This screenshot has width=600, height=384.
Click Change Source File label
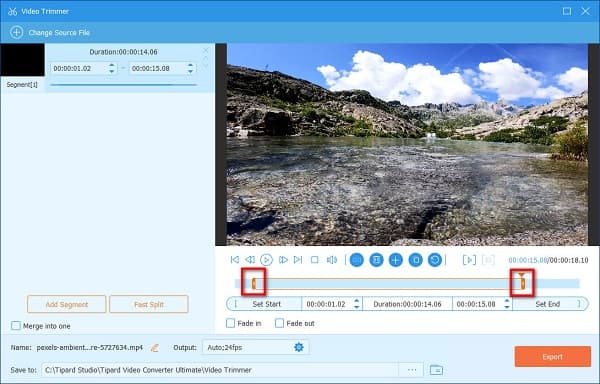pos(59,33)
